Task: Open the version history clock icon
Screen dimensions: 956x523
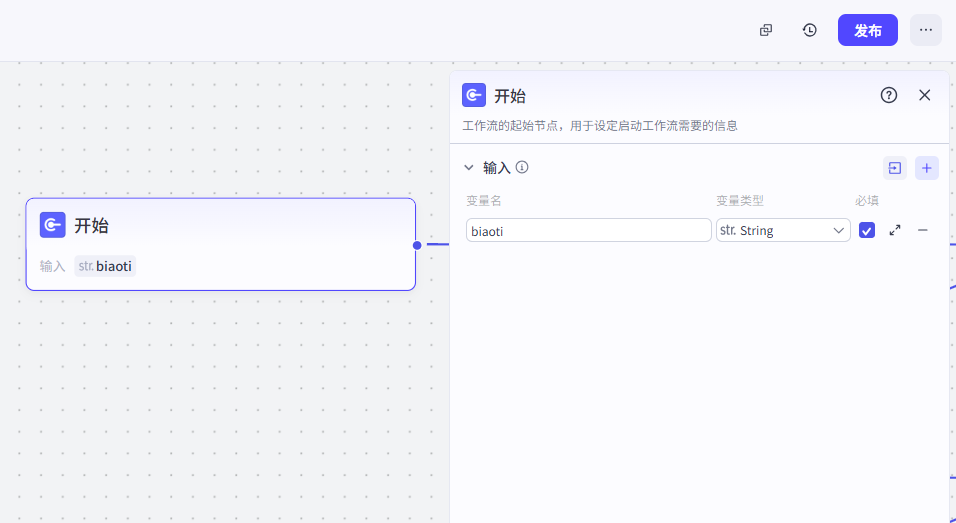Action: coord(810,30)
